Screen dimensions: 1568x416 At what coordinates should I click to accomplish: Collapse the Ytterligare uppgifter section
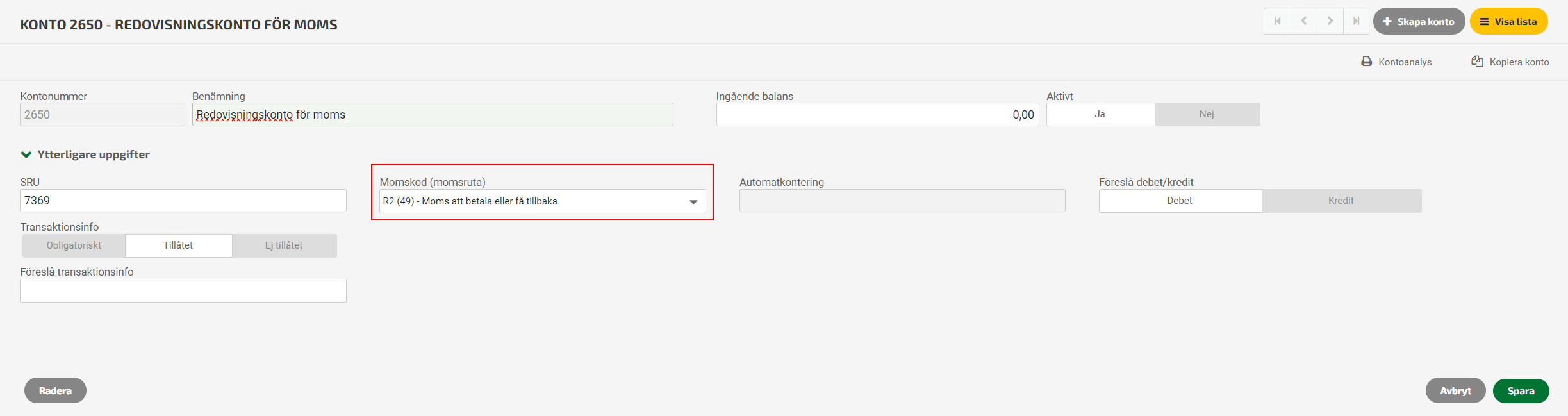coord(85,154)
